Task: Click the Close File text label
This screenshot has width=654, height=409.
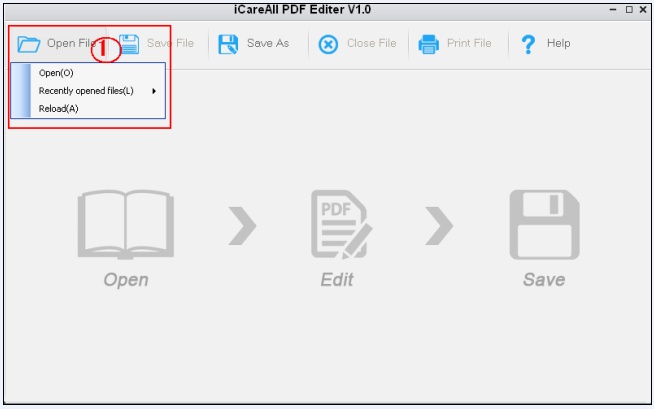Action: click(372, 43)
